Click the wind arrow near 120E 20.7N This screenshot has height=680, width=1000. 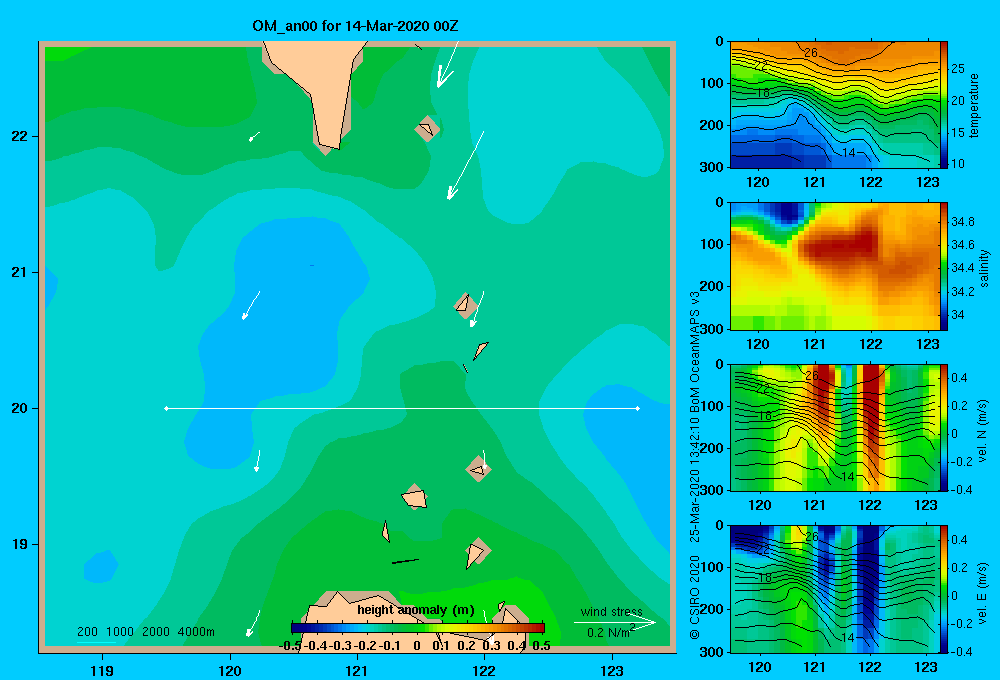coord(251,305)
